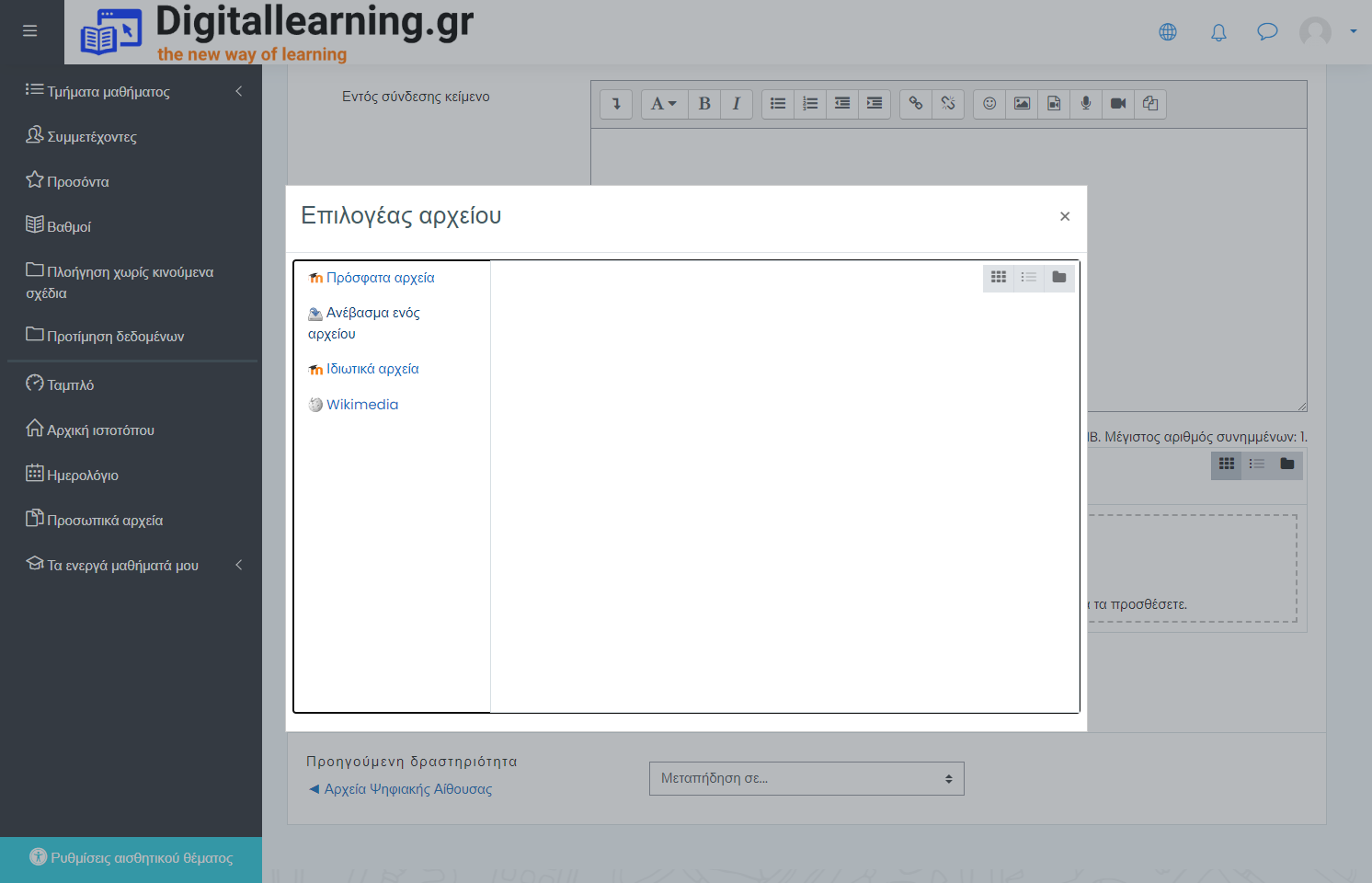Close the file picker dialog
Viewport: 1372px width, 883px height.
[x=1065, y=216]
